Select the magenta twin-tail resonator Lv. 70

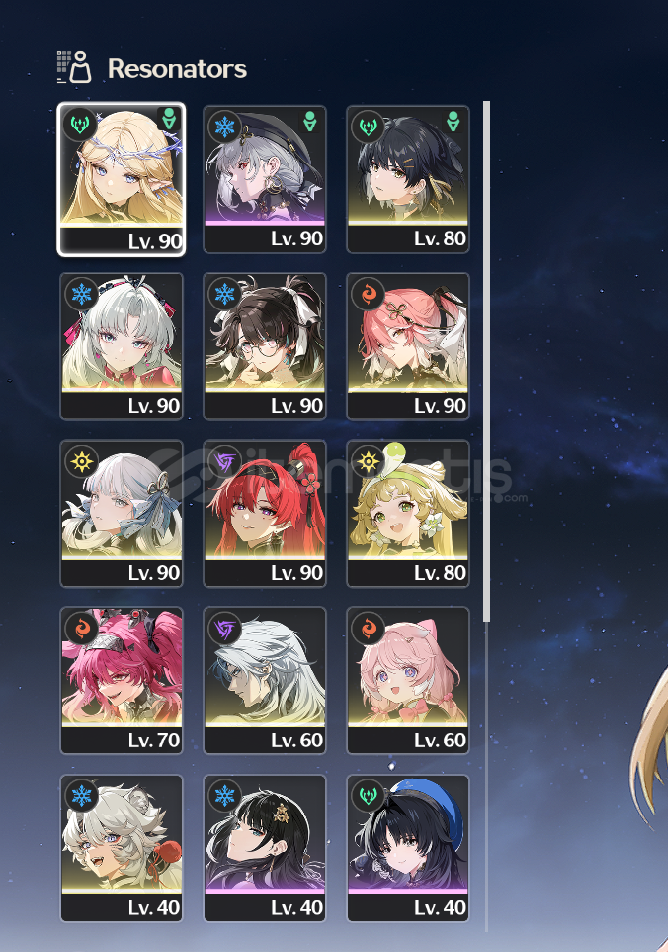pos(121,681)
